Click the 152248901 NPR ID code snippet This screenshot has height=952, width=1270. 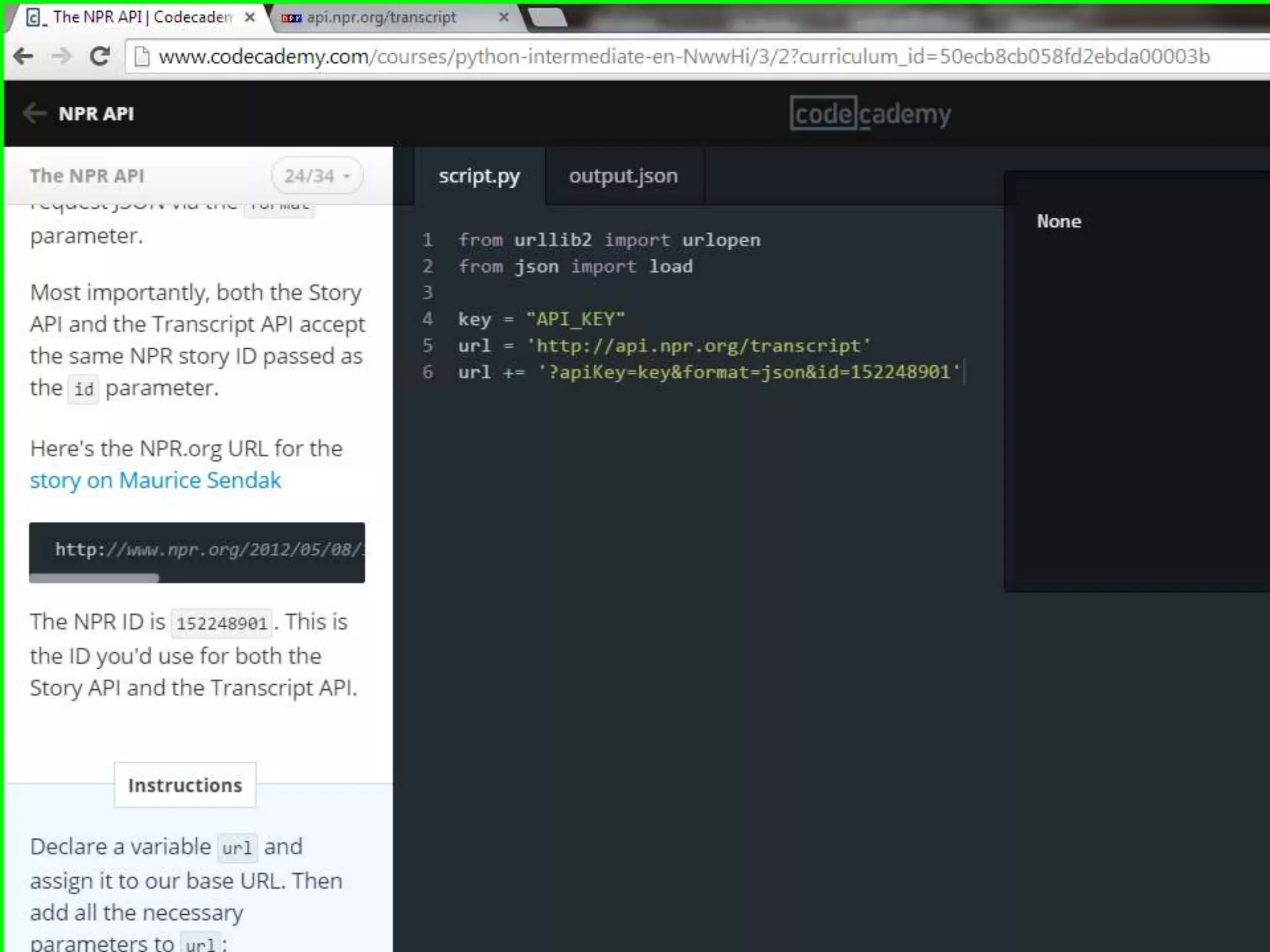coord(221,623)
